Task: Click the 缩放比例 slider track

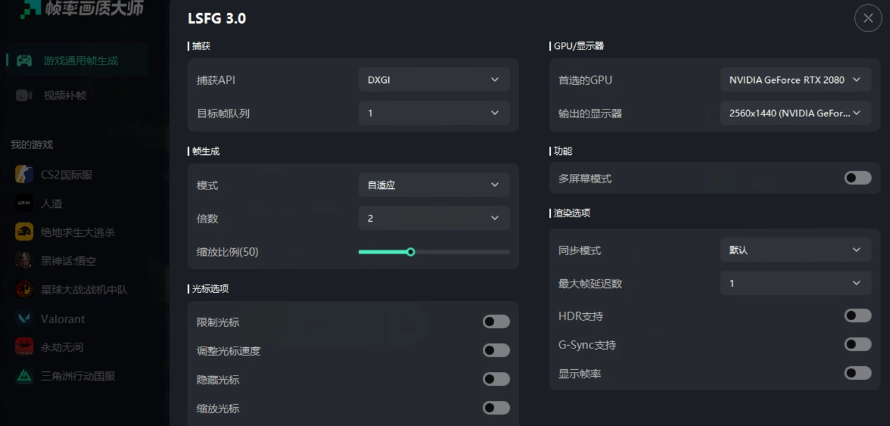Action: tap(434, 252)
